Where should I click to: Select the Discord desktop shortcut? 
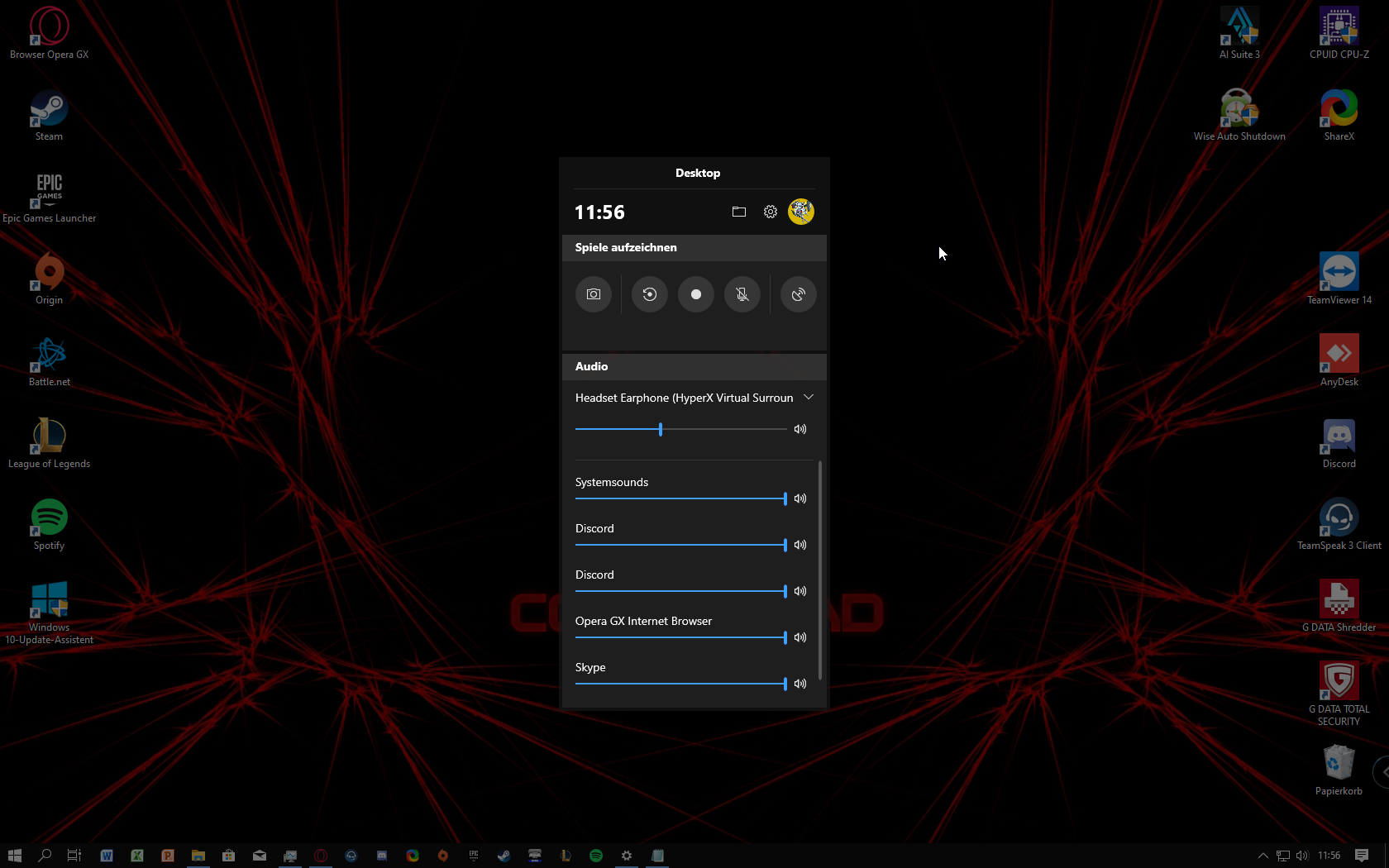tap(1339, 442)
